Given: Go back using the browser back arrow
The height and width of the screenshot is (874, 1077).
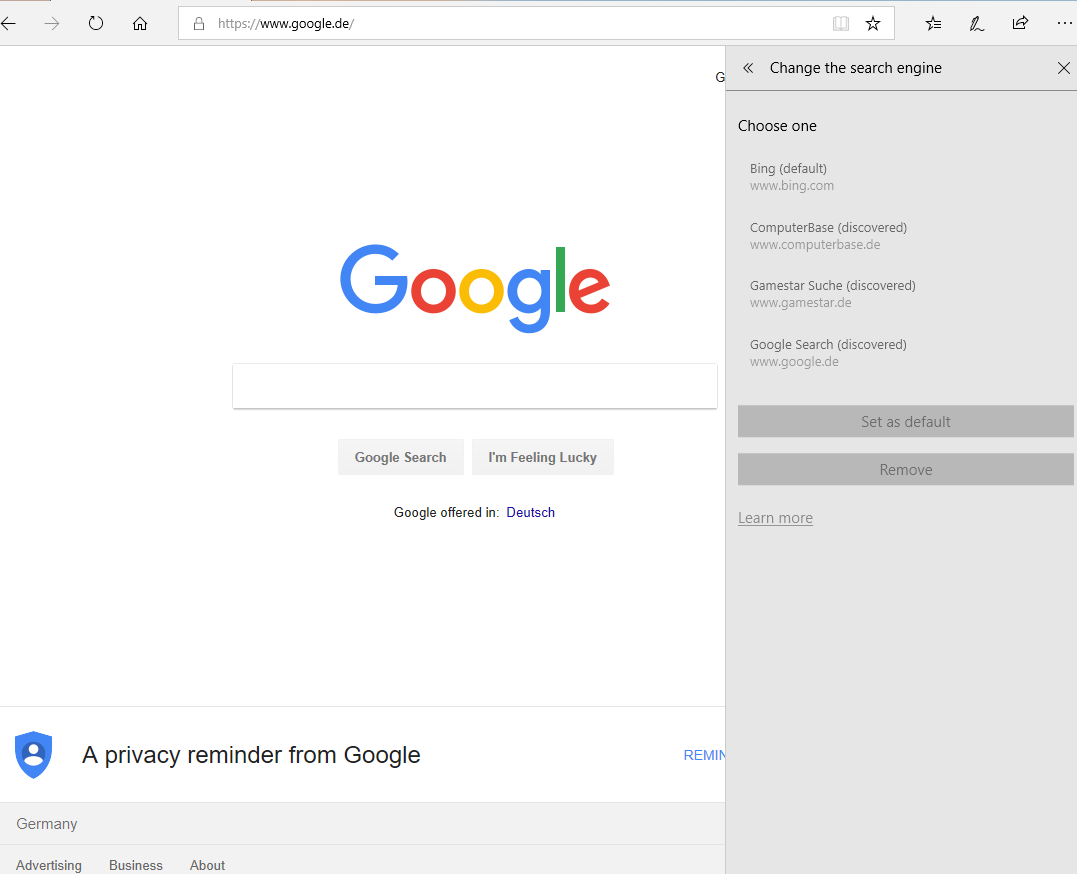Looking at the screenshot, I should tap(8, 23).
